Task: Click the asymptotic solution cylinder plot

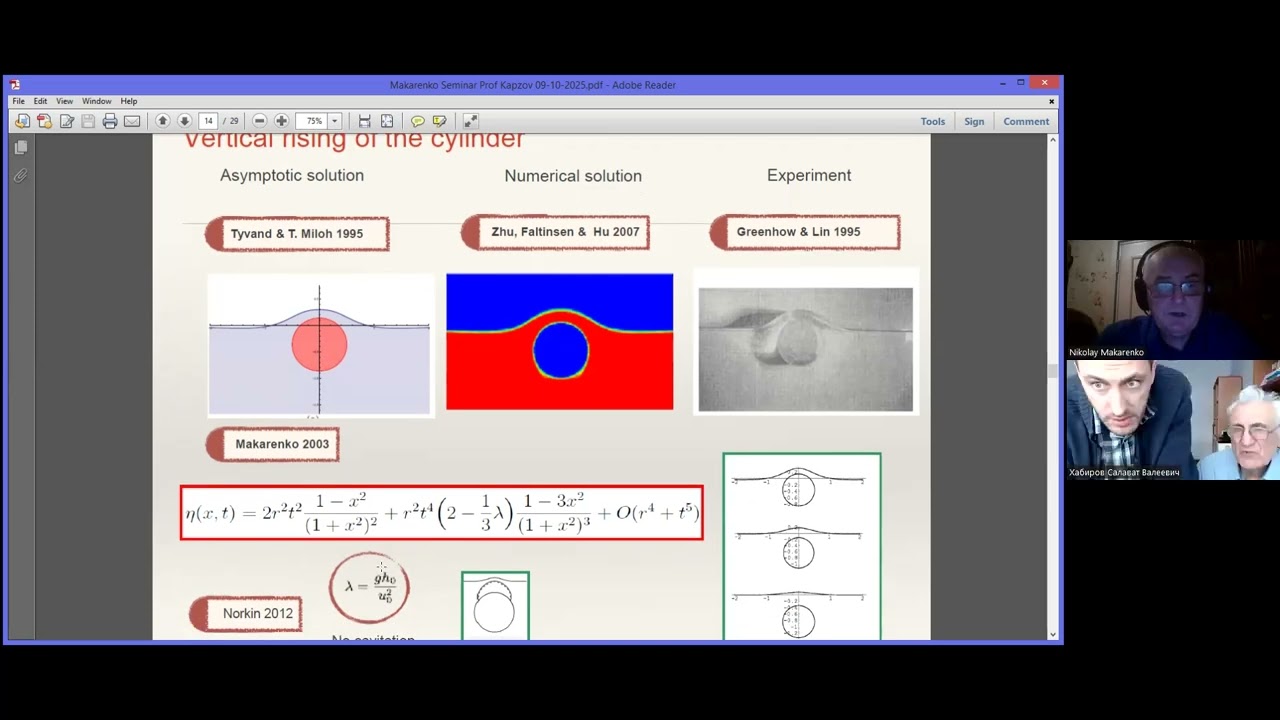Action: [x=320, y=345]
